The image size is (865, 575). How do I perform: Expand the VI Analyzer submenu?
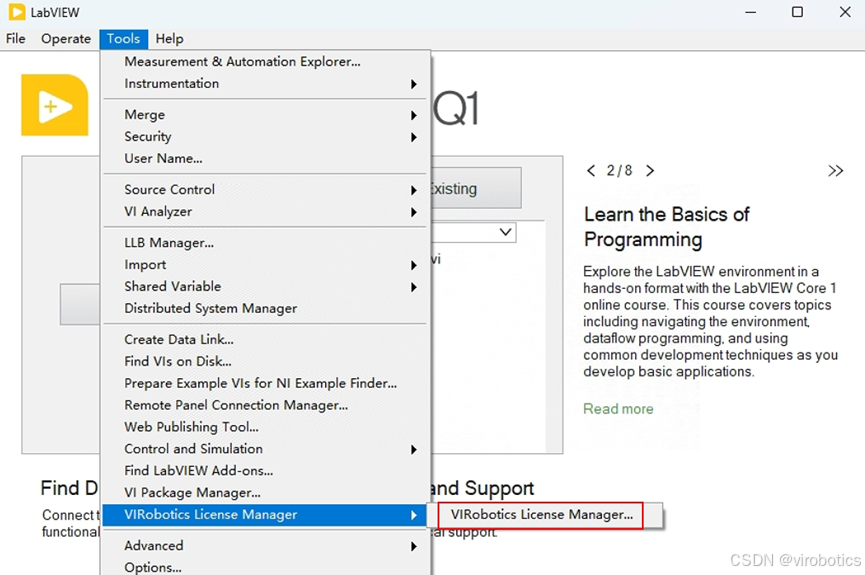pyautogui.click(x=265, y=212)
